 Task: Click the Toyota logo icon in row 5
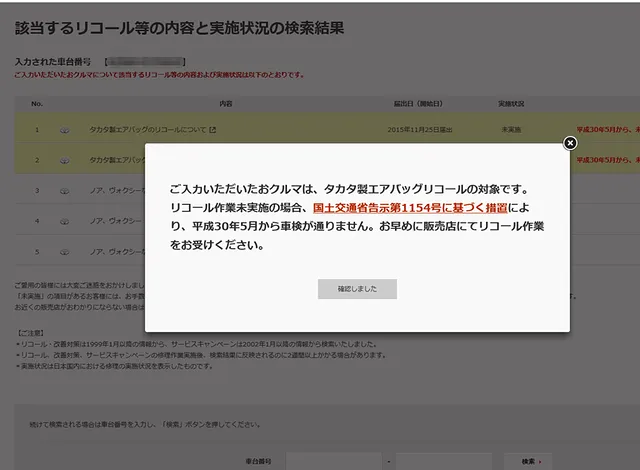tap(64, 252)
